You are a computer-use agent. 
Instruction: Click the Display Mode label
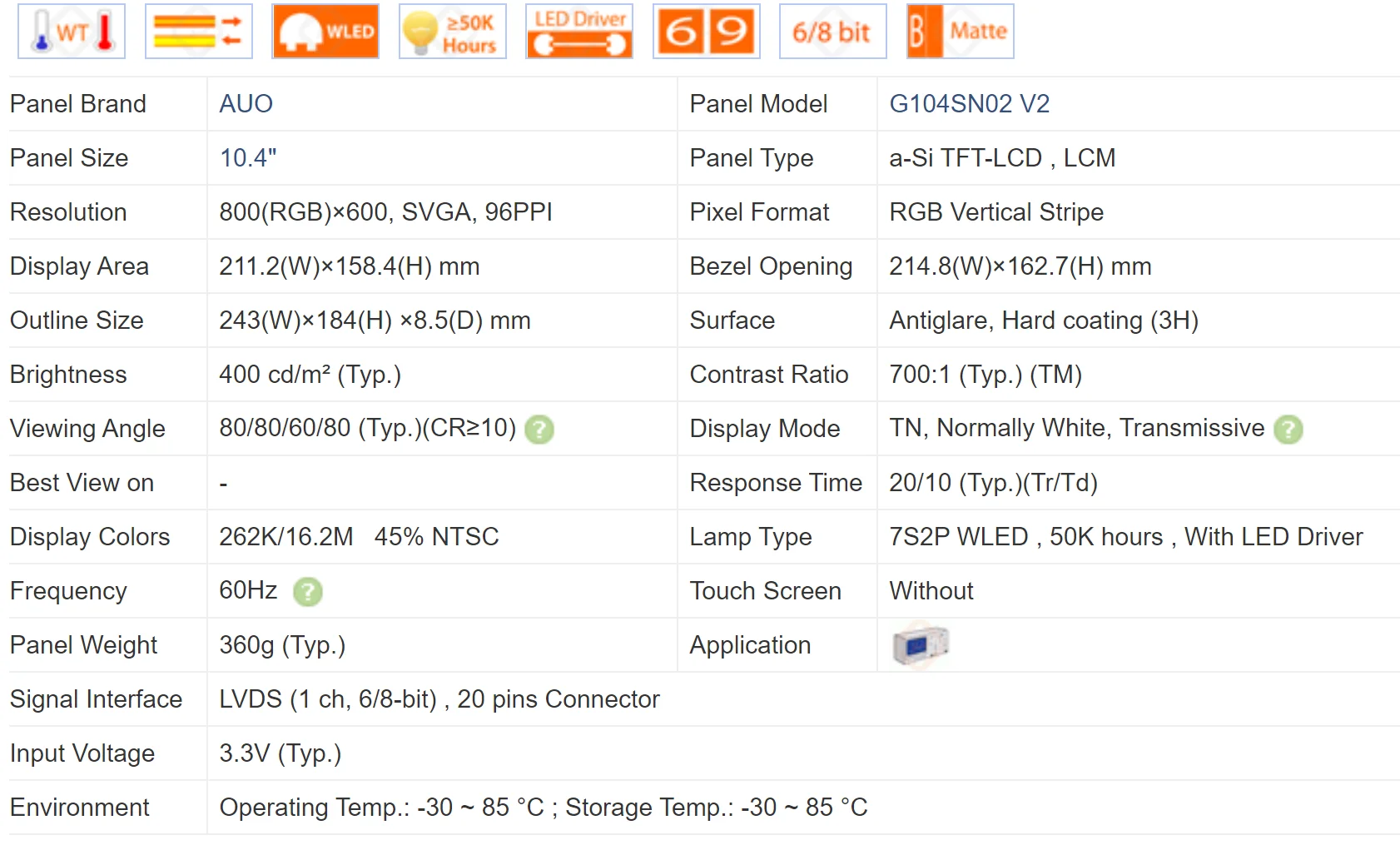pyautogui.click(x=765, y=429)
